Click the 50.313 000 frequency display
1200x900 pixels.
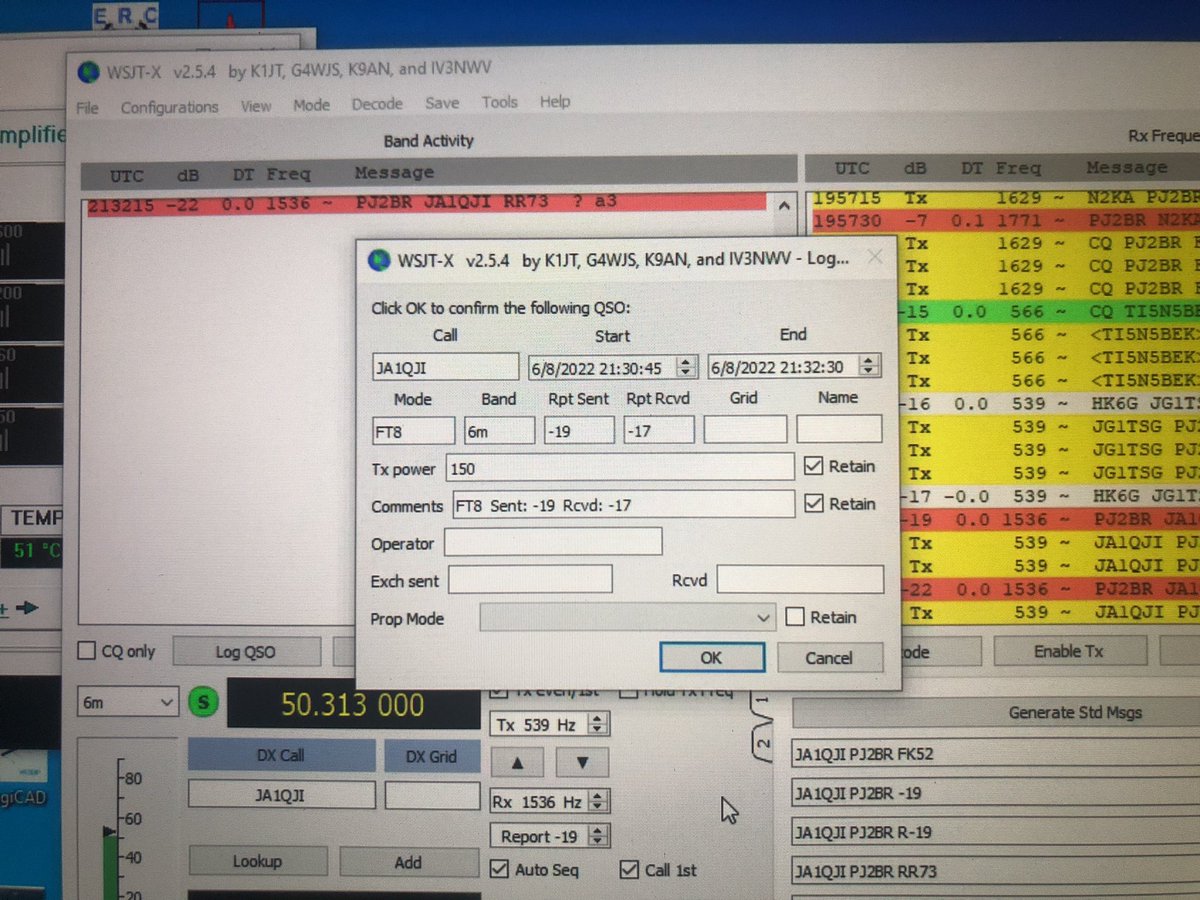[x=352, y=704]
